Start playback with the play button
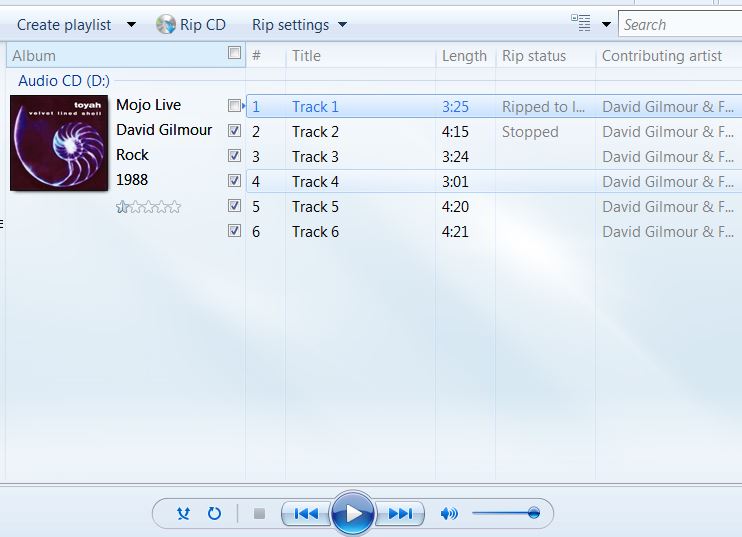This screenshot has height=537, width=742. (353, 513)
